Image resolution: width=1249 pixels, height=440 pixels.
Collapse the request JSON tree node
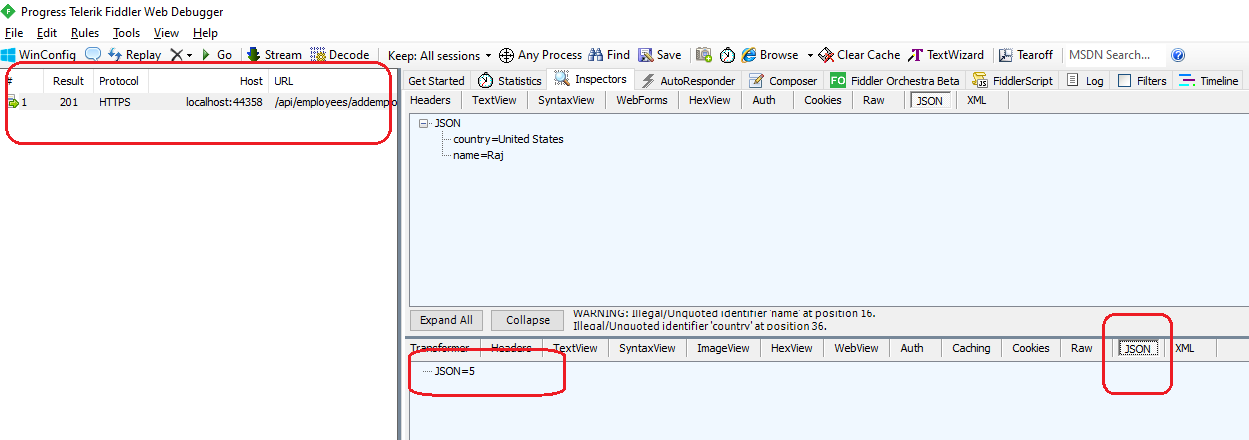coord(426,123)
